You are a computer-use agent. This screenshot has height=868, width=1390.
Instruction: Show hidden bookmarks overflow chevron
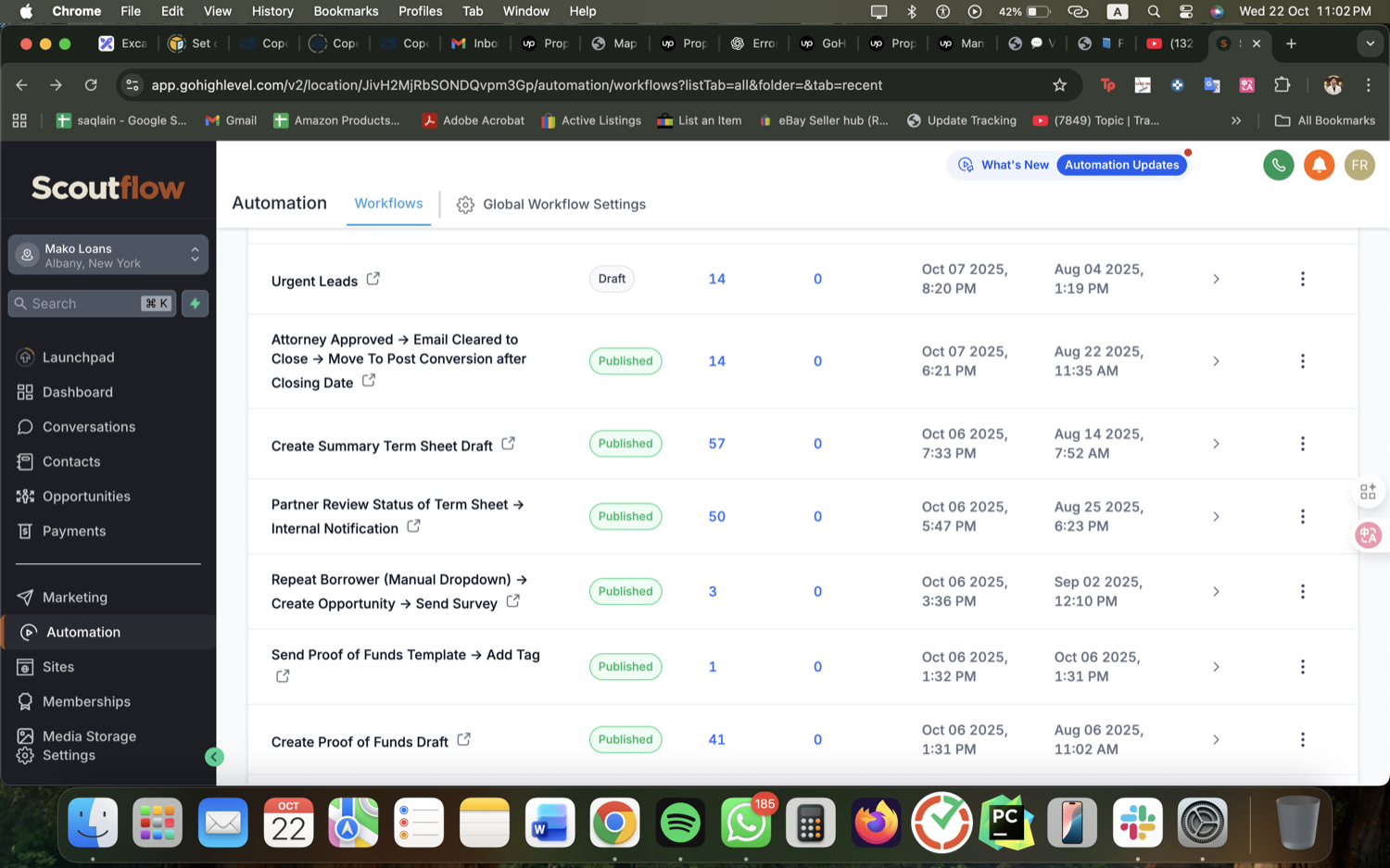click(x=1235, y=120)
